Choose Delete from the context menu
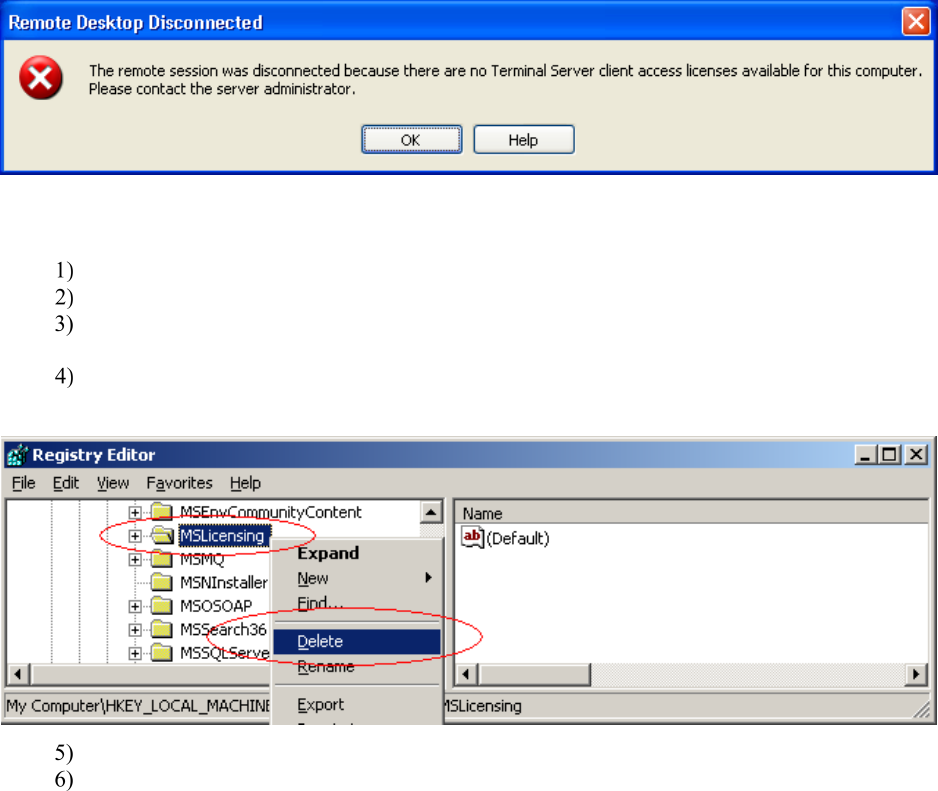 [x=357, y=641]
